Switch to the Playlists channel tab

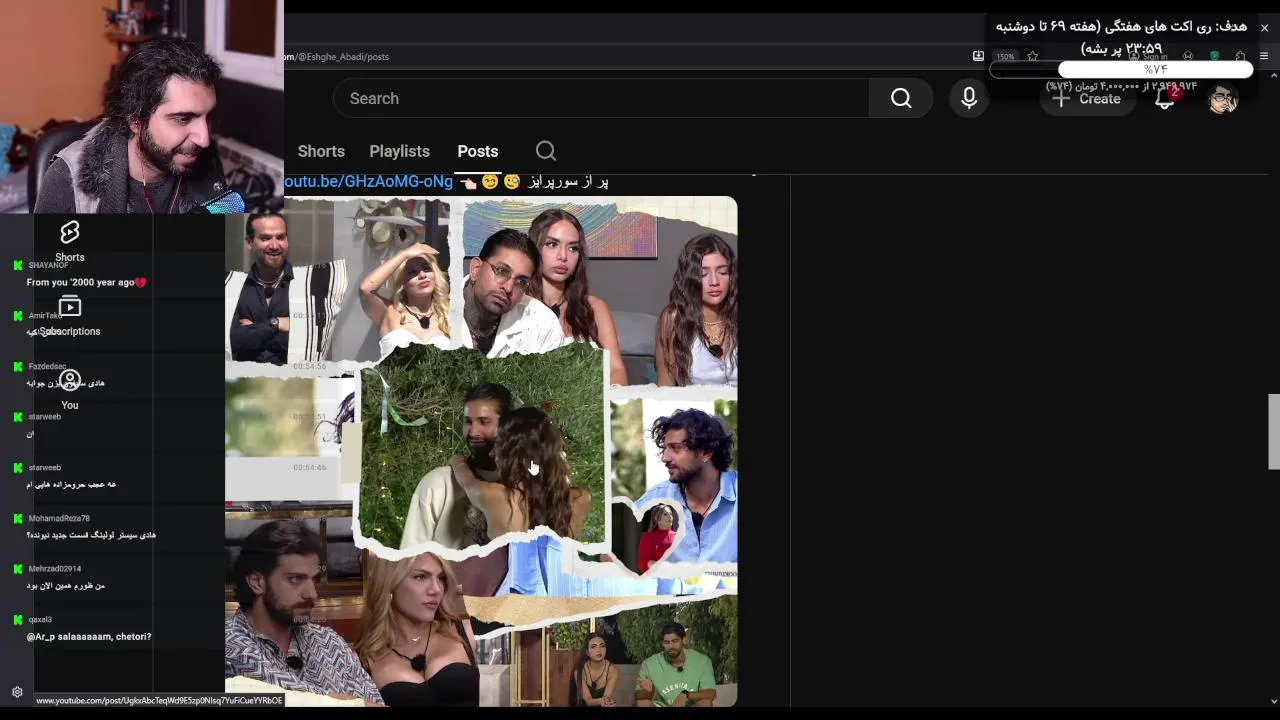point(399,151)
